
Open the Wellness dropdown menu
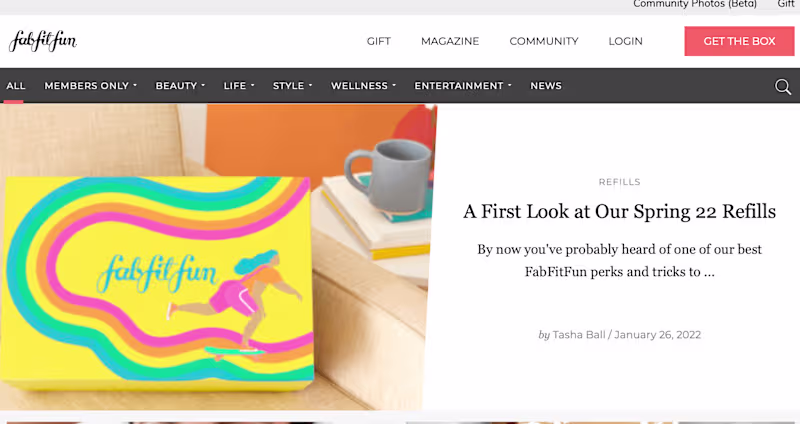click(x=363, y=86)
